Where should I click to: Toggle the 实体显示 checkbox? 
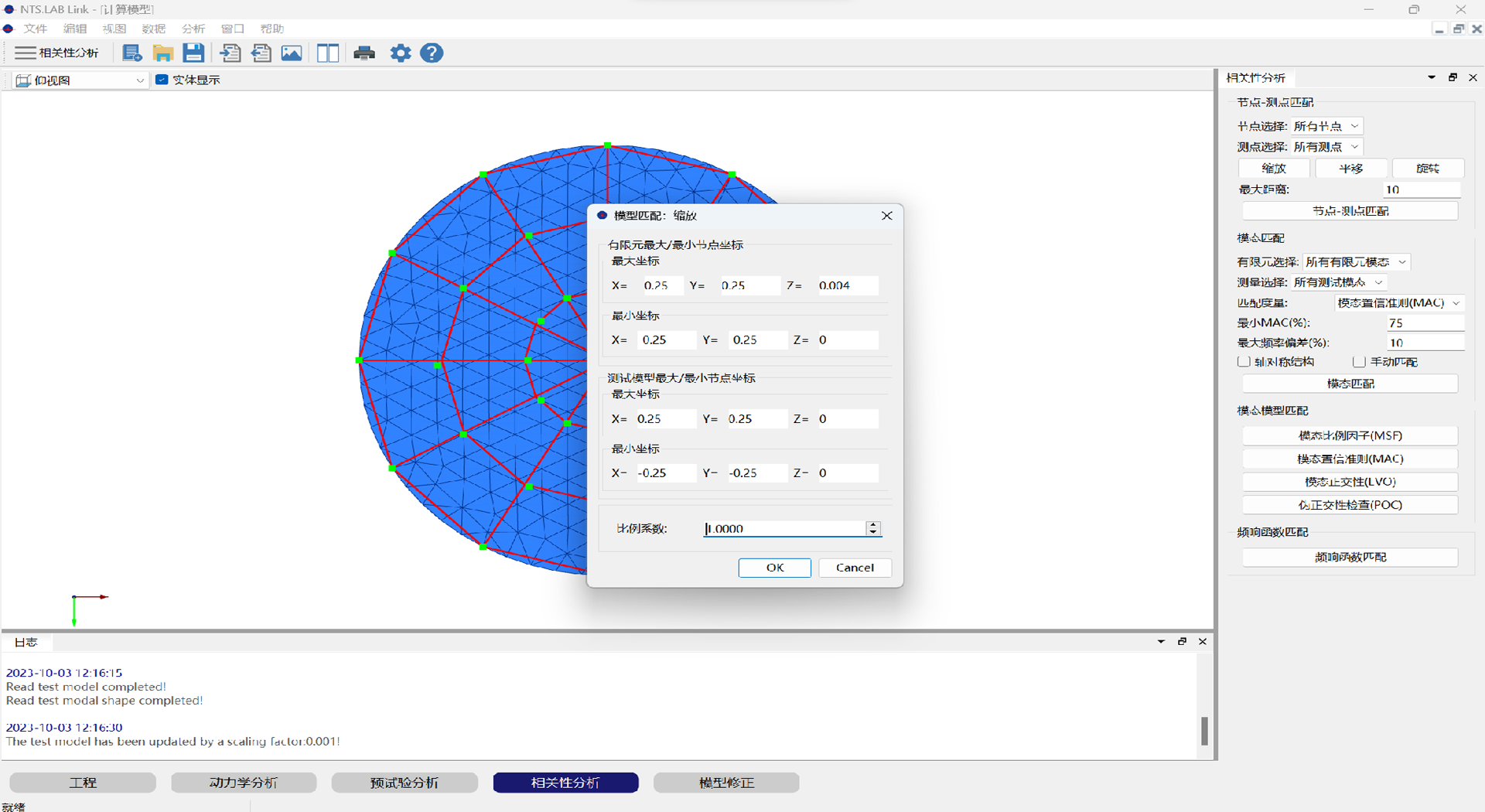[162, 80]
